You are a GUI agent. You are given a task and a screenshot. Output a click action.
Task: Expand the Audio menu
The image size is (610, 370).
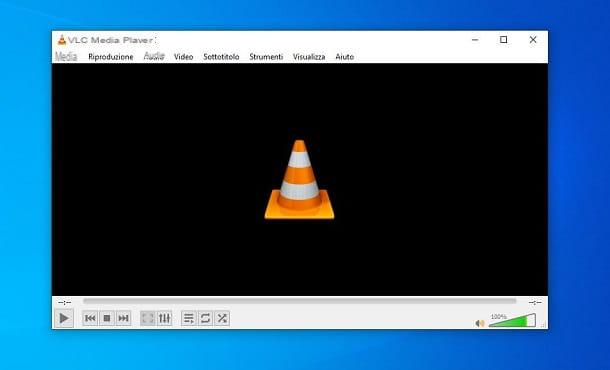pos(154,56)
